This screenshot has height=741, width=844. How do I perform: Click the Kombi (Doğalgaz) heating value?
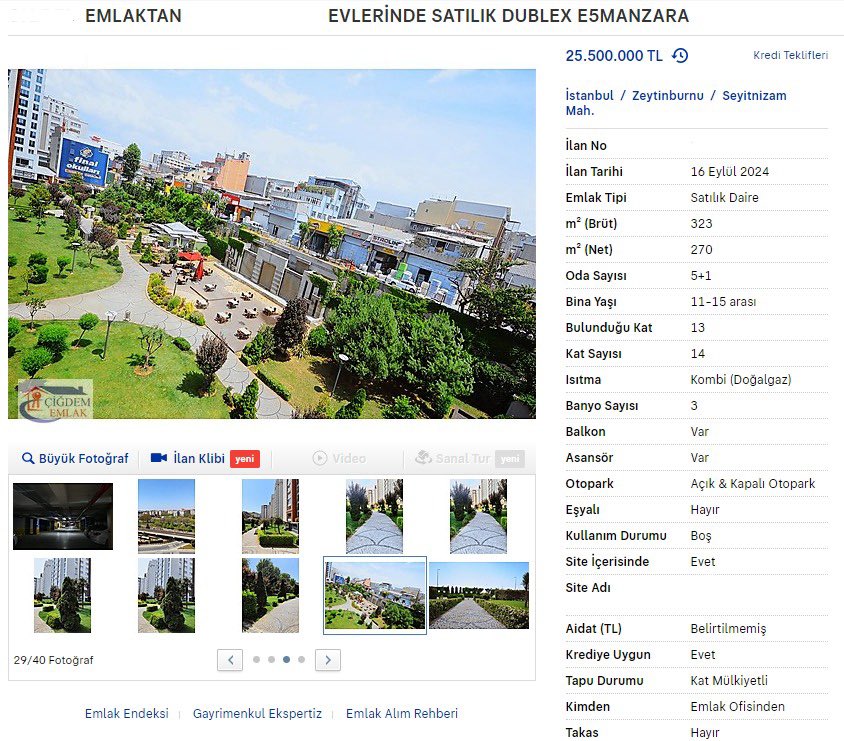point(741,380)
